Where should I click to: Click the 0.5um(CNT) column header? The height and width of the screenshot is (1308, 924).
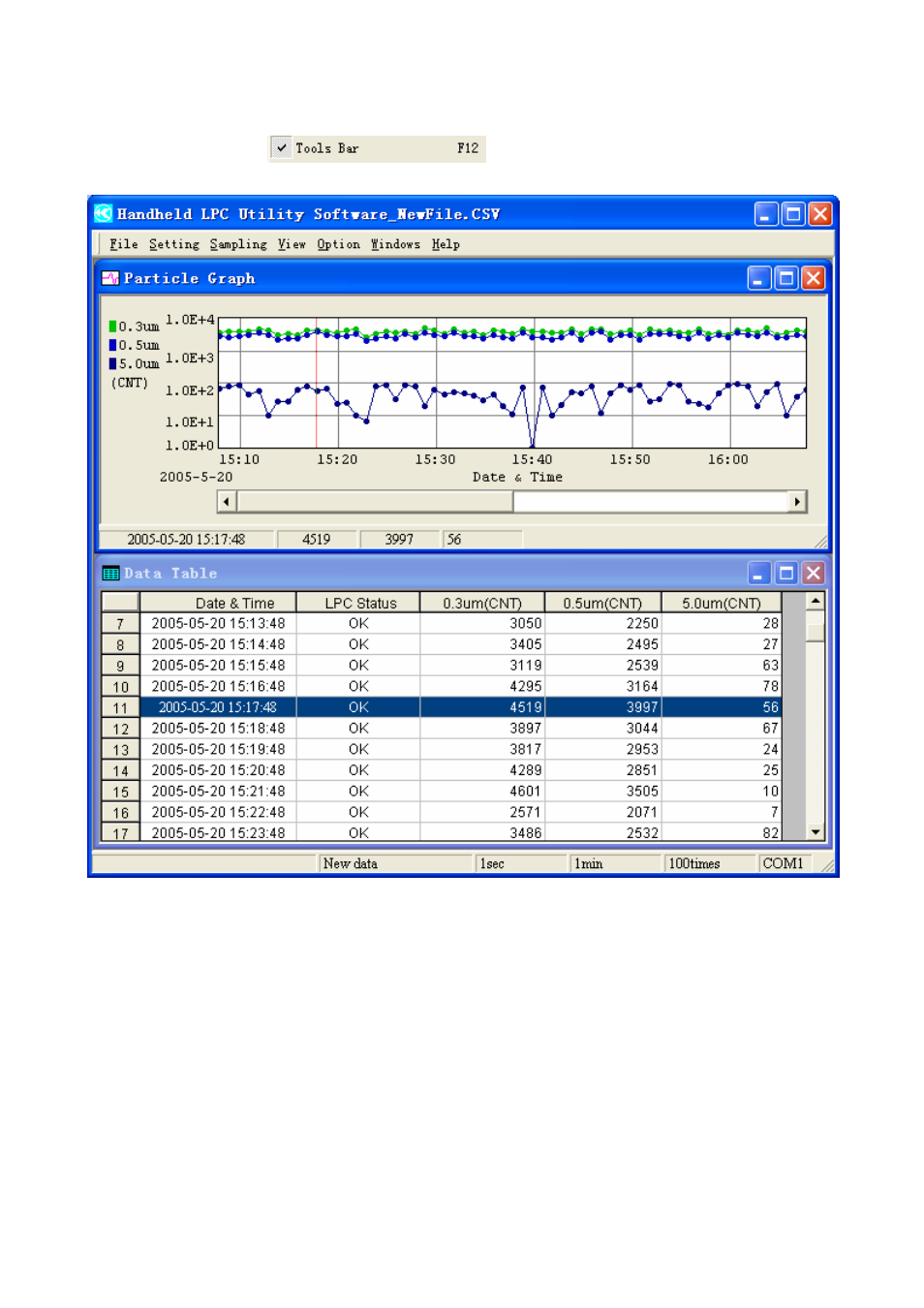click(x=602, y=603)
